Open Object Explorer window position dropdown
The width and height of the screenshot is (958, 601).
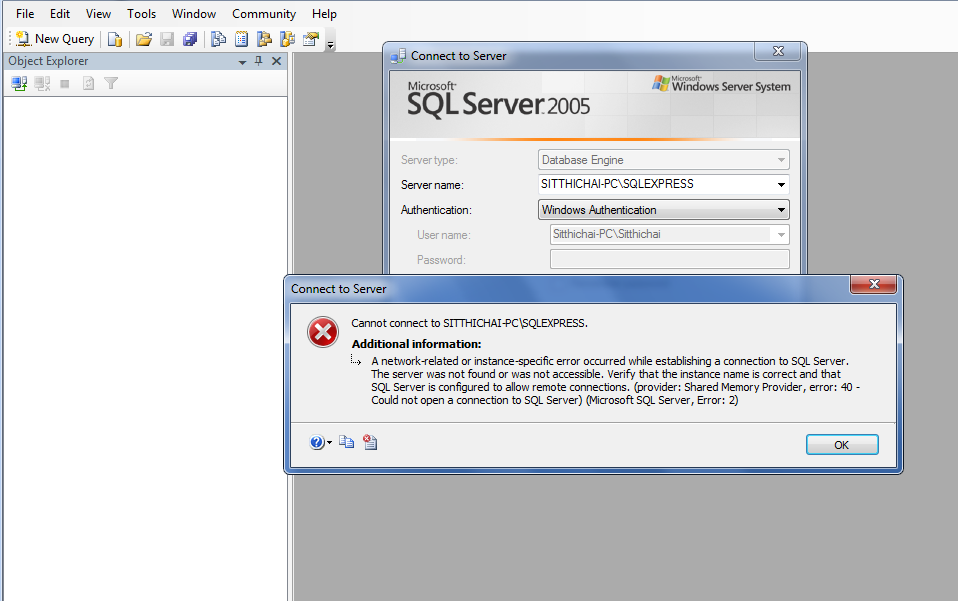(x=242, y=62)
